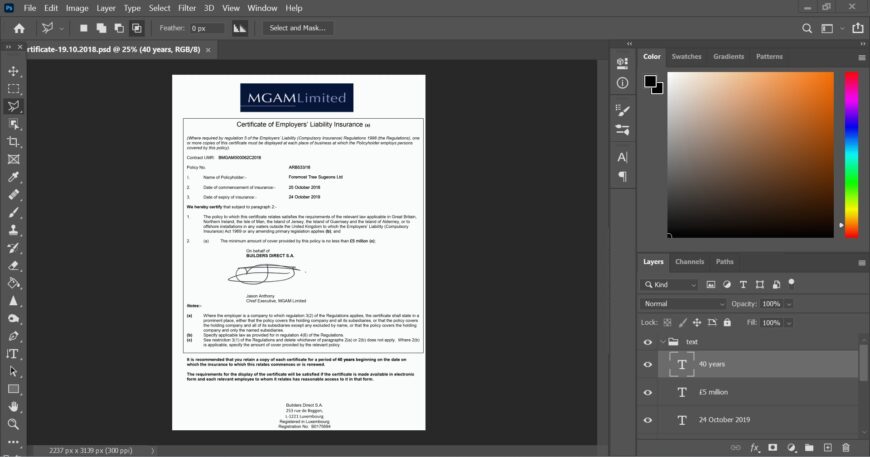Select the Clone Stamp tool

(x=13, y=230)
